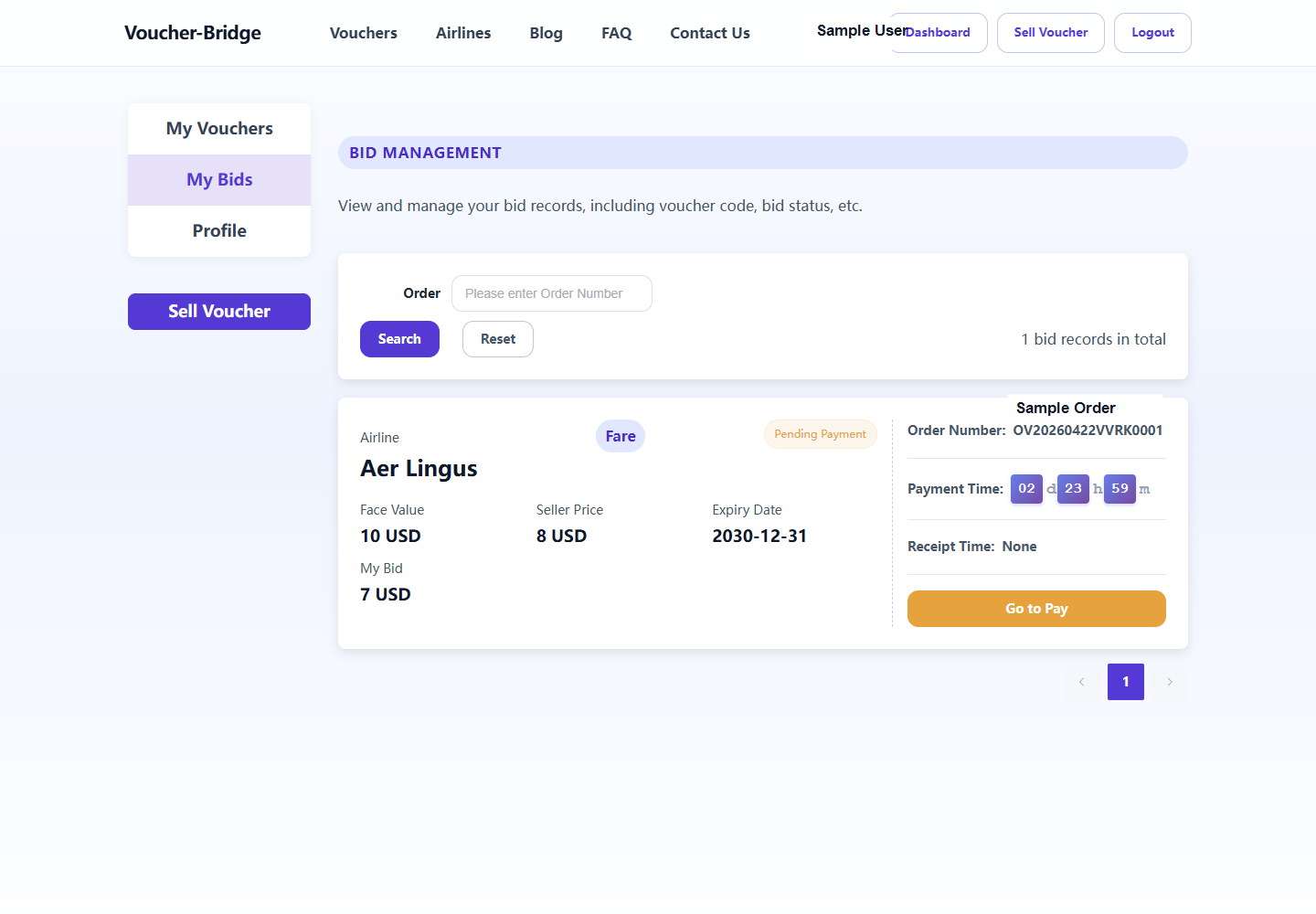Click the previous page arrow
This screenshot has height=914, width=1316.
1082,682
